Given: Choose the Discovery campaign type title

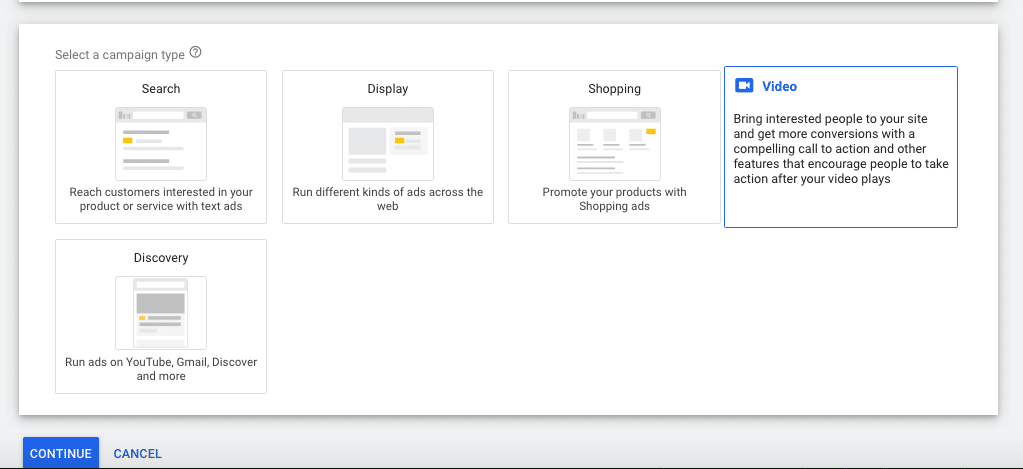Looking at the screenshot, I should 161,258.
